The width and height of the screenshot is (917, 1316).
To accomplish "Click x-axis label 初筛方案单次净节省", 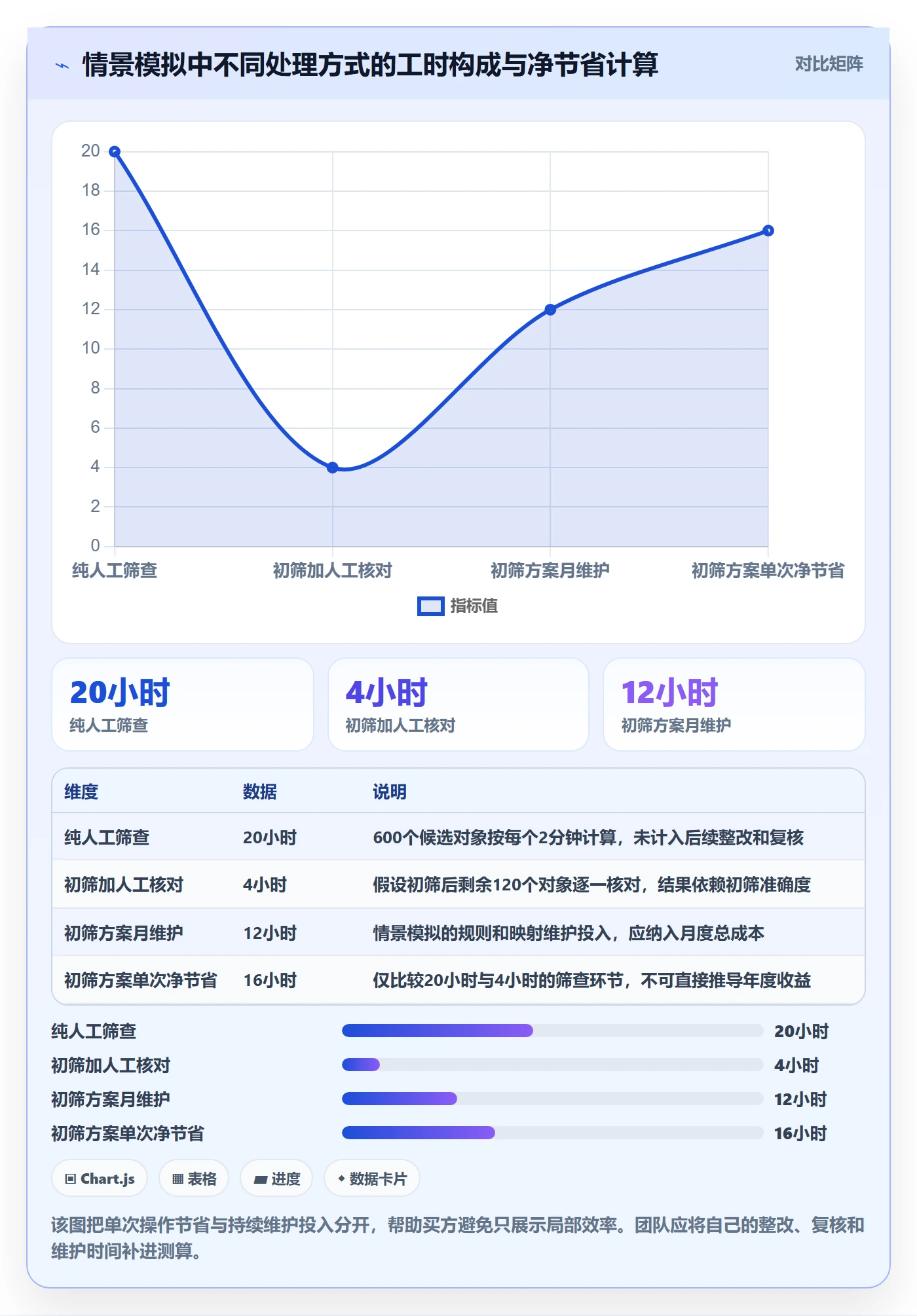I will 768,570.
